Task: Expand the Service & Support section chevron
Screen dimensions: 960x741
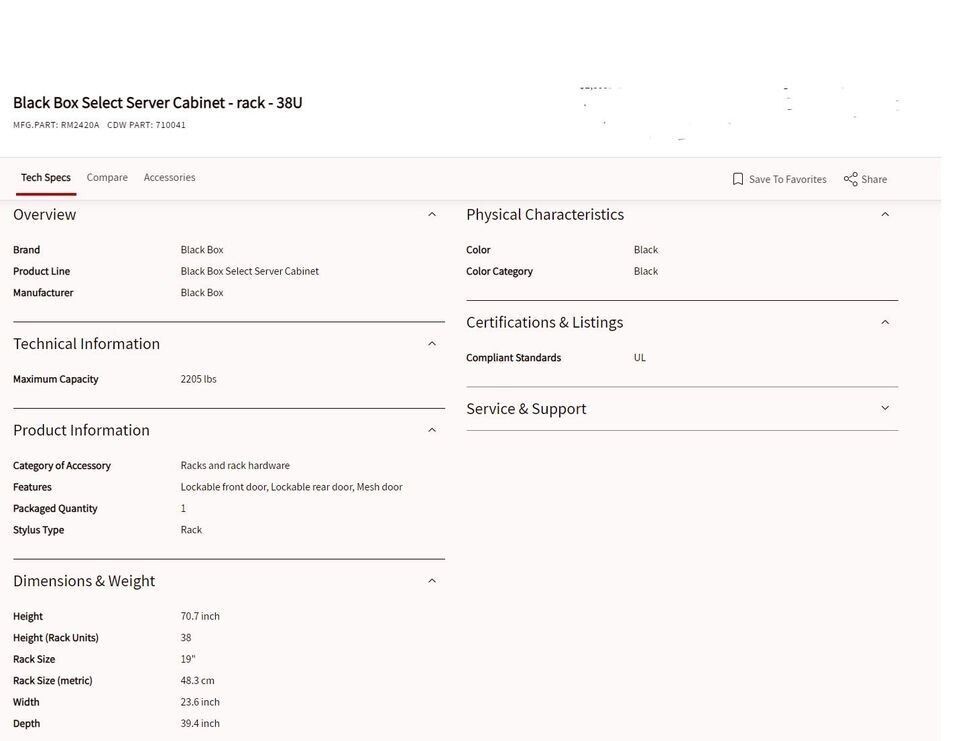Action: click(x=885, y=408)
